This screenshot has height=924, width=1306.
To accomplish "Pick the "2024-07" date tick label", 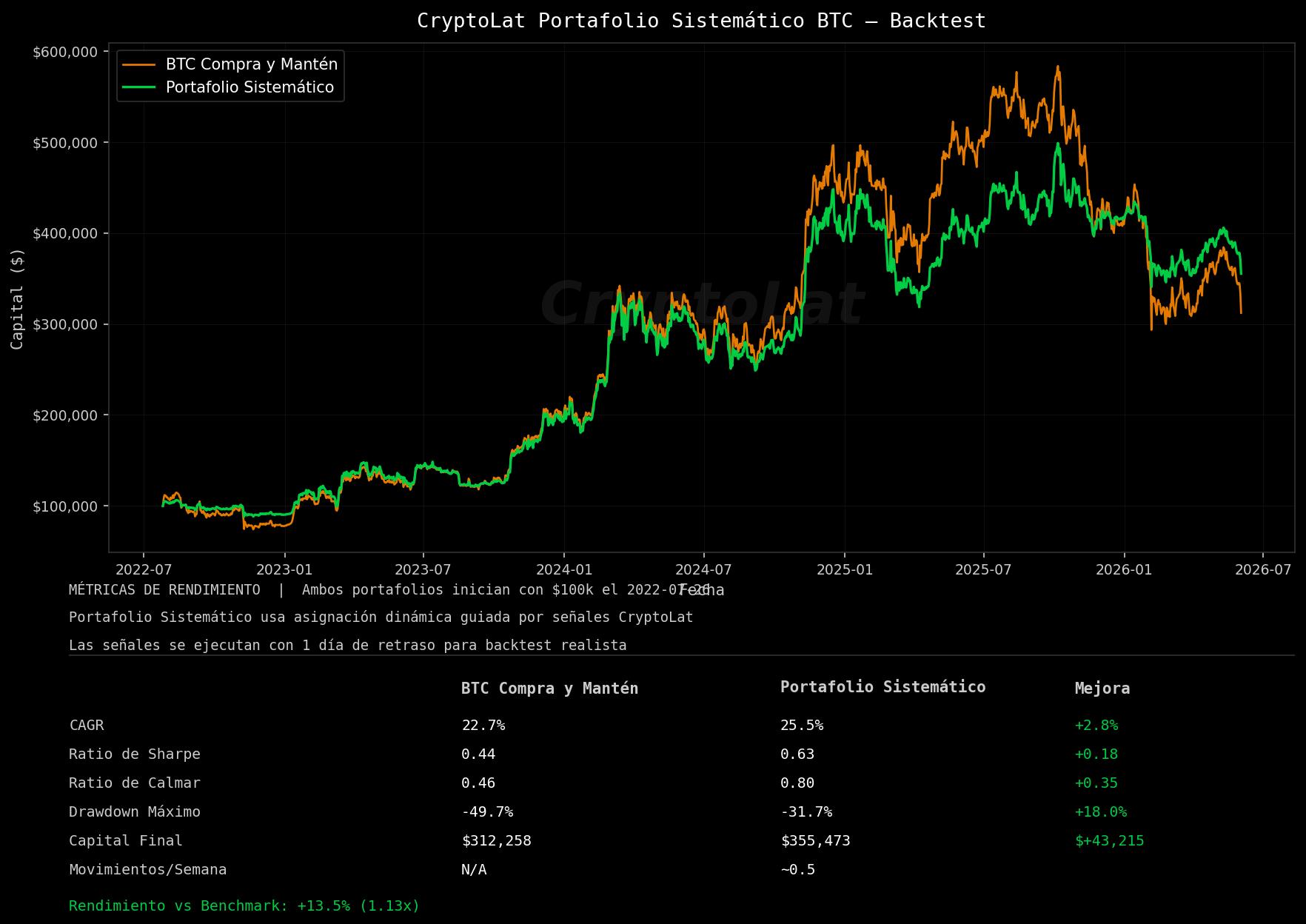I will click(x=703, y=570).
